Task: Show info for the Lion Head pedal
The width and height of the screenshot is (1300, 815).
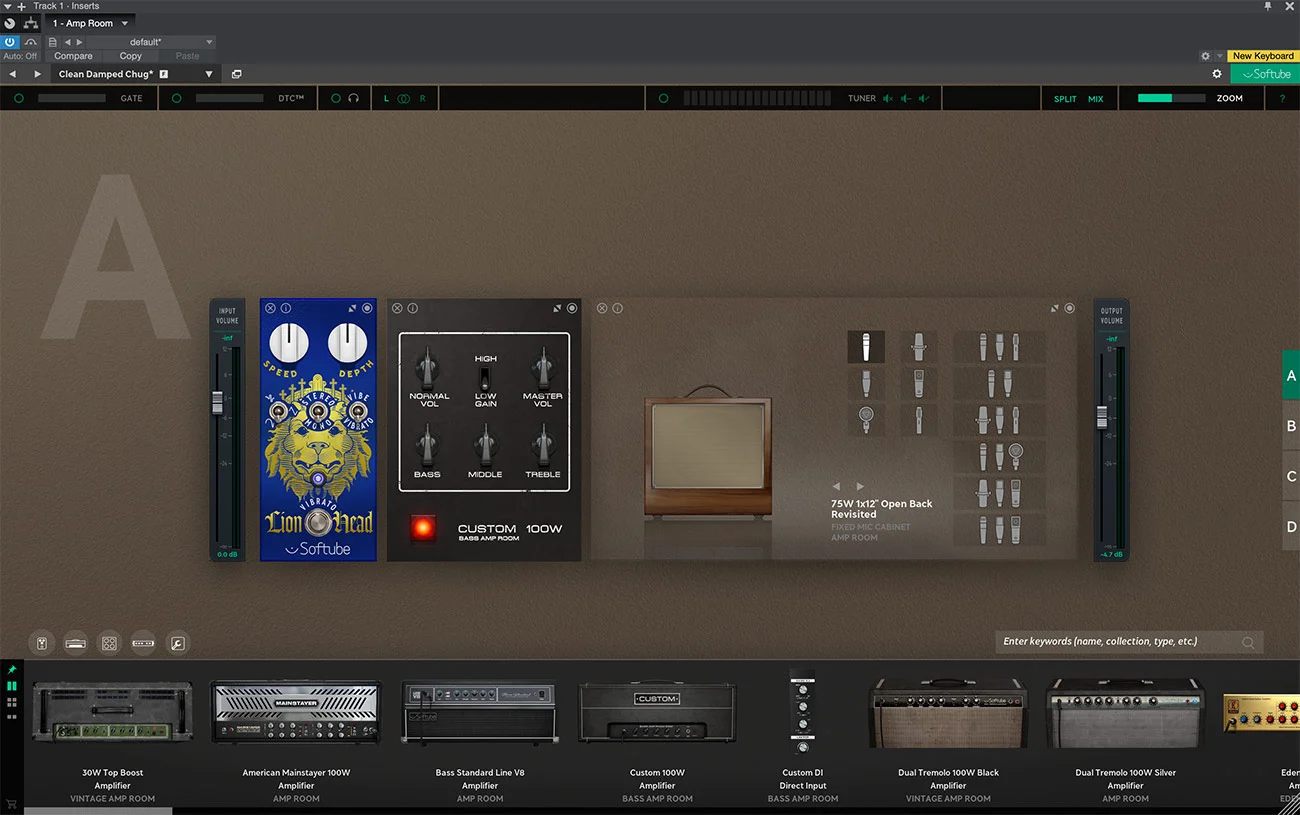Action: [x=286, y=308]
